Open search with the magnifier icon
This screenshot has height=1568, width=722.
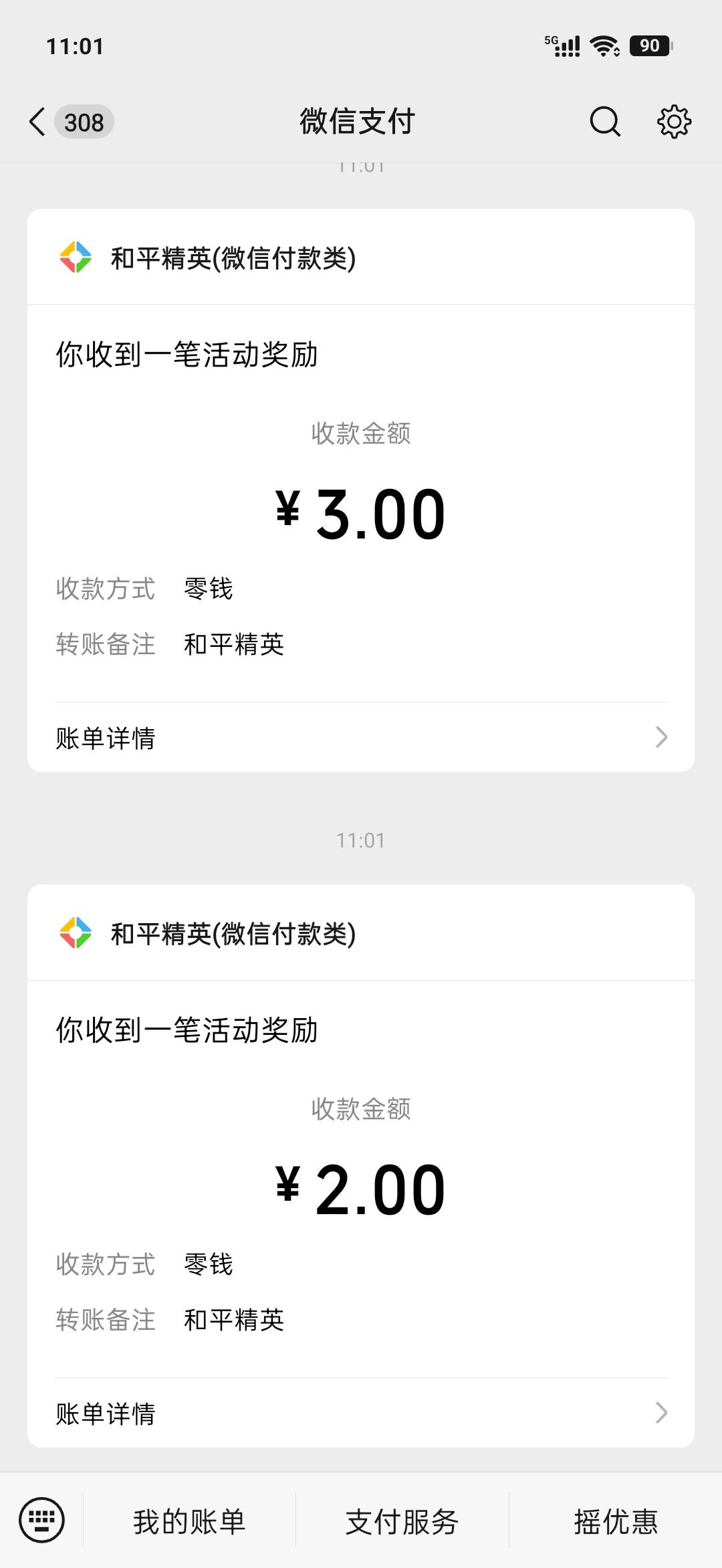point(605,122)
